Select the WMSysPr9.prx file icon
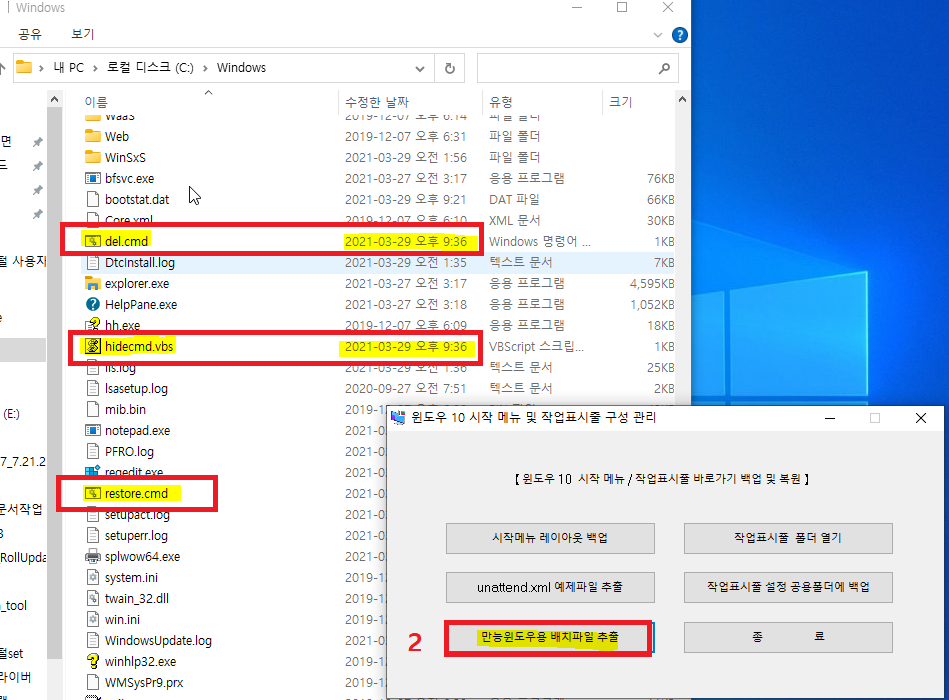This screenshot has height=700, width=949. (x=93, y=682)
